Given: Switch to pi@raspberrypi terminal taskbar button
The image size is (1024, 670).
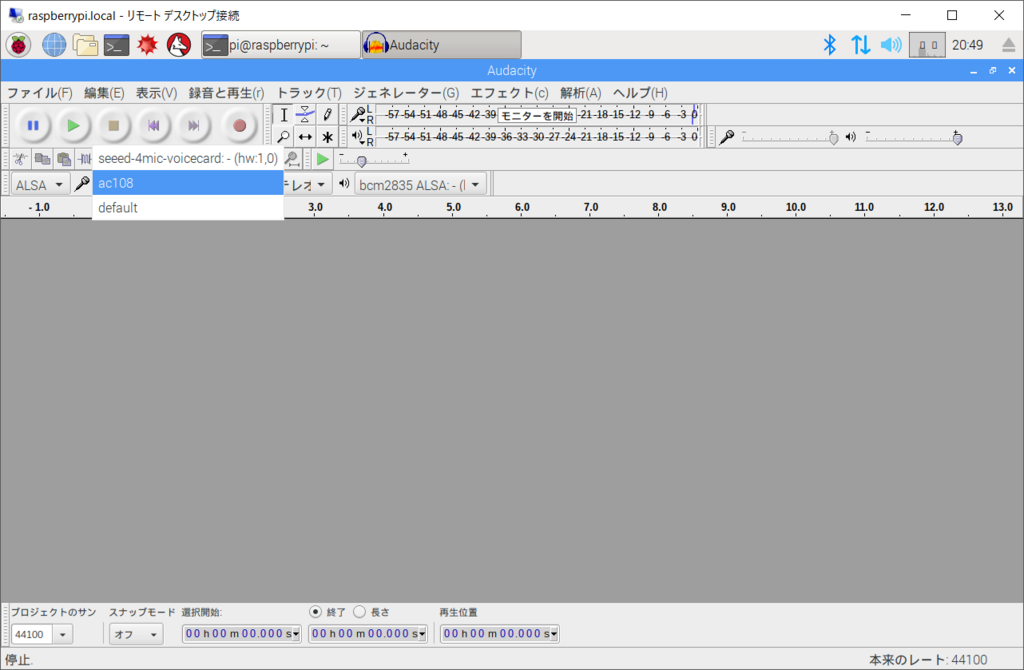Looking at the screenshot, I should click(281, 45).
